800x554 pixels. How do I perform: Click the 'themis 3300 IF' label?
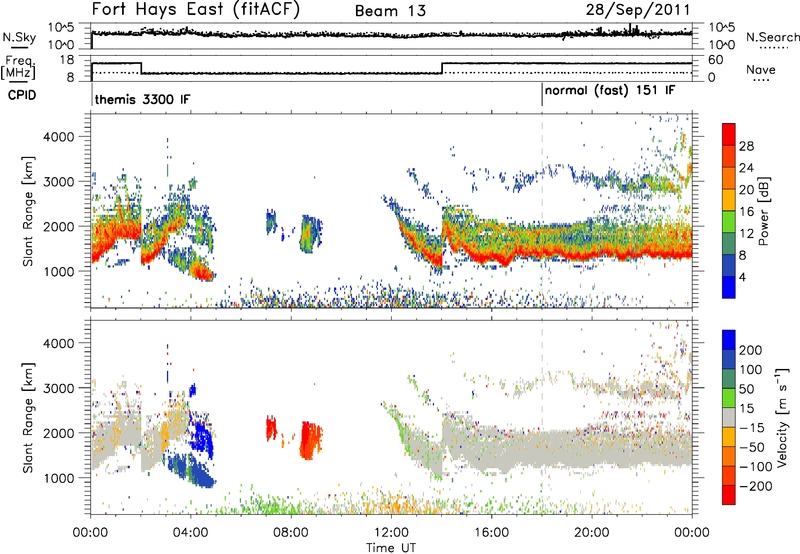coord(142,99)
